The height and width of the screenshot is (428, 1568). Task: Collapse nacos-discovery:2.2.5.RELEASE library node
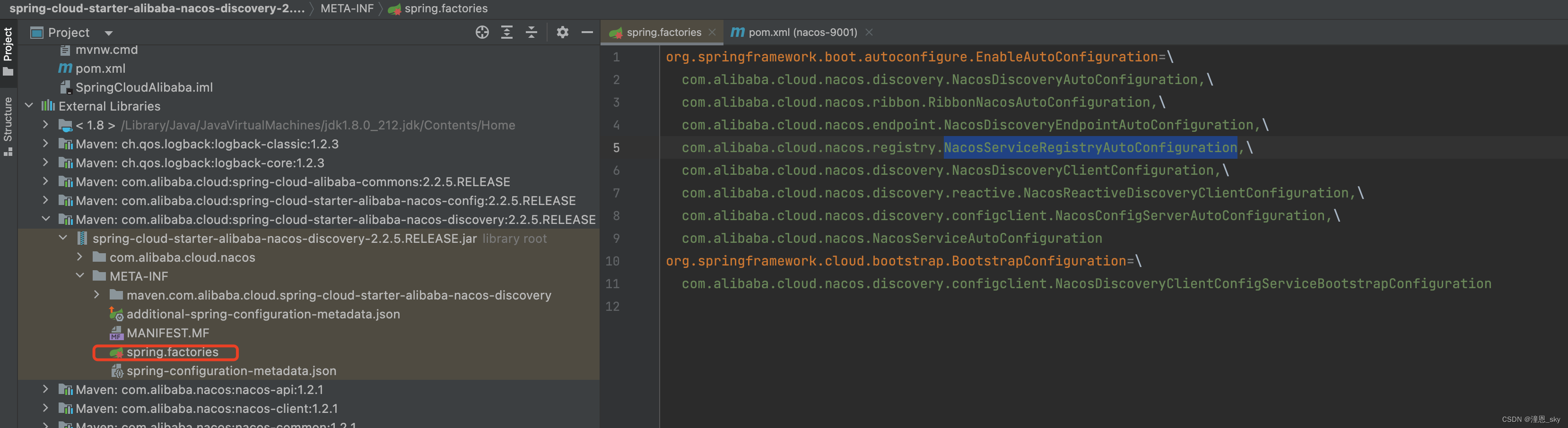[46, 219]
